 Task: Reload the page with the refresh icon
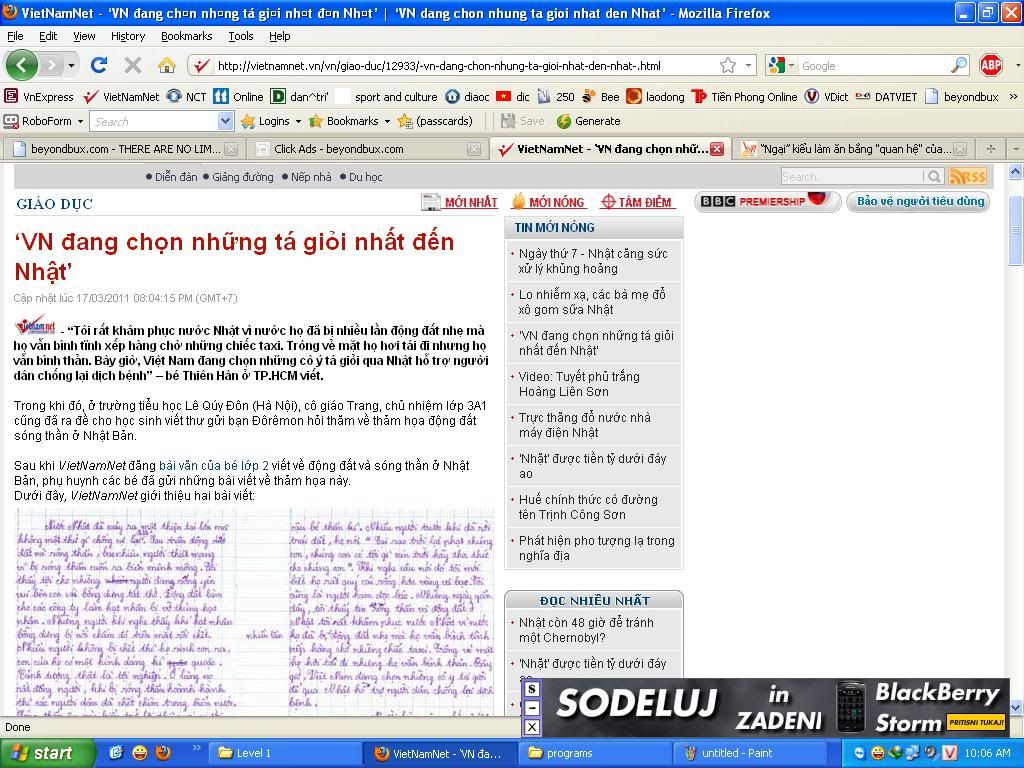coord(99,65)
